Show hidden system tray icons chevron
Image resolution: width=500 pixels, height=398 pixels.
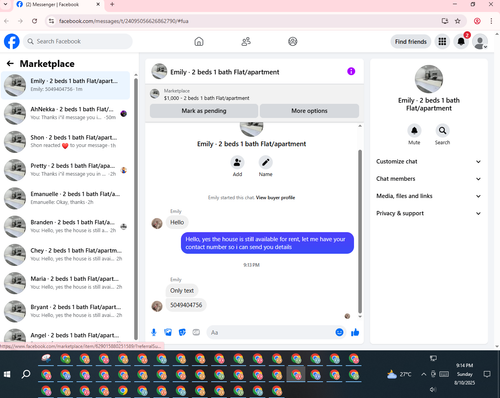pyautogui.click(x=423, y=374)
